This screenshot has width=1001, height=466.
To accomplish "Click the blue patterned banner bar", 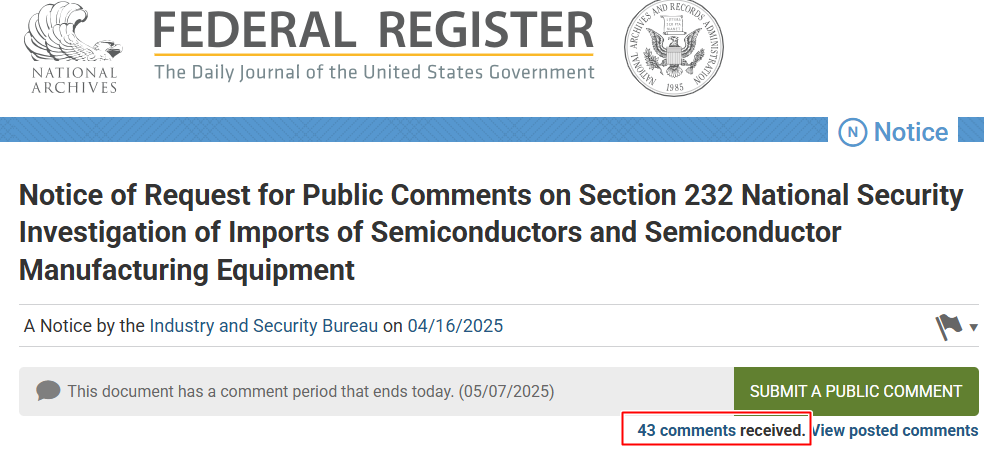I will coord(413,130).
